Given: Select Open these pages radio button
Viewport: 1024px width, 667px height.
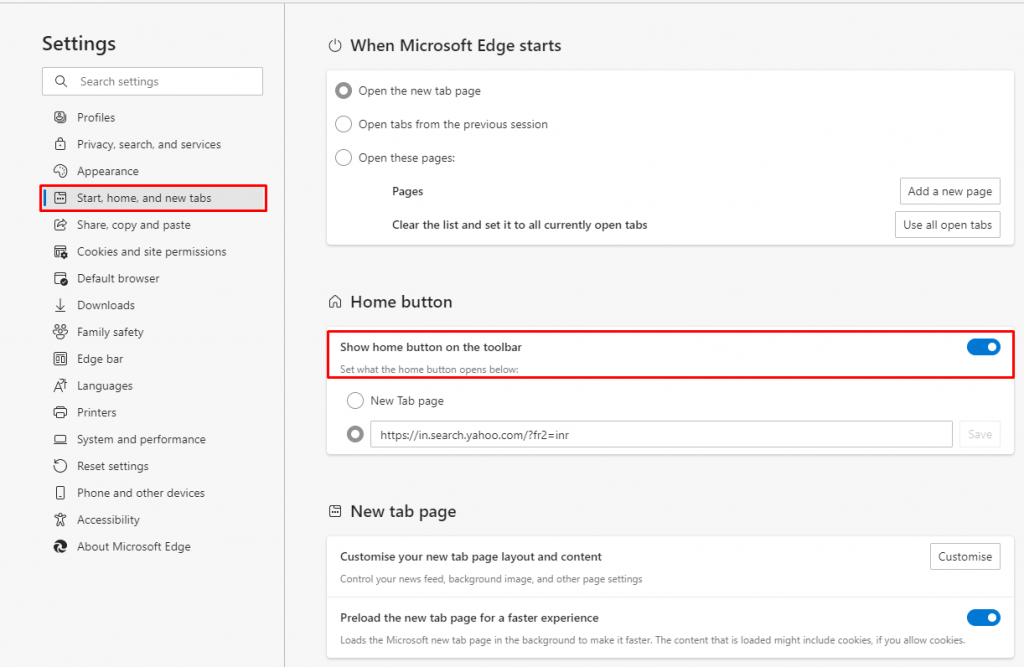Looking at the screenshot, I should coord(344,157).
